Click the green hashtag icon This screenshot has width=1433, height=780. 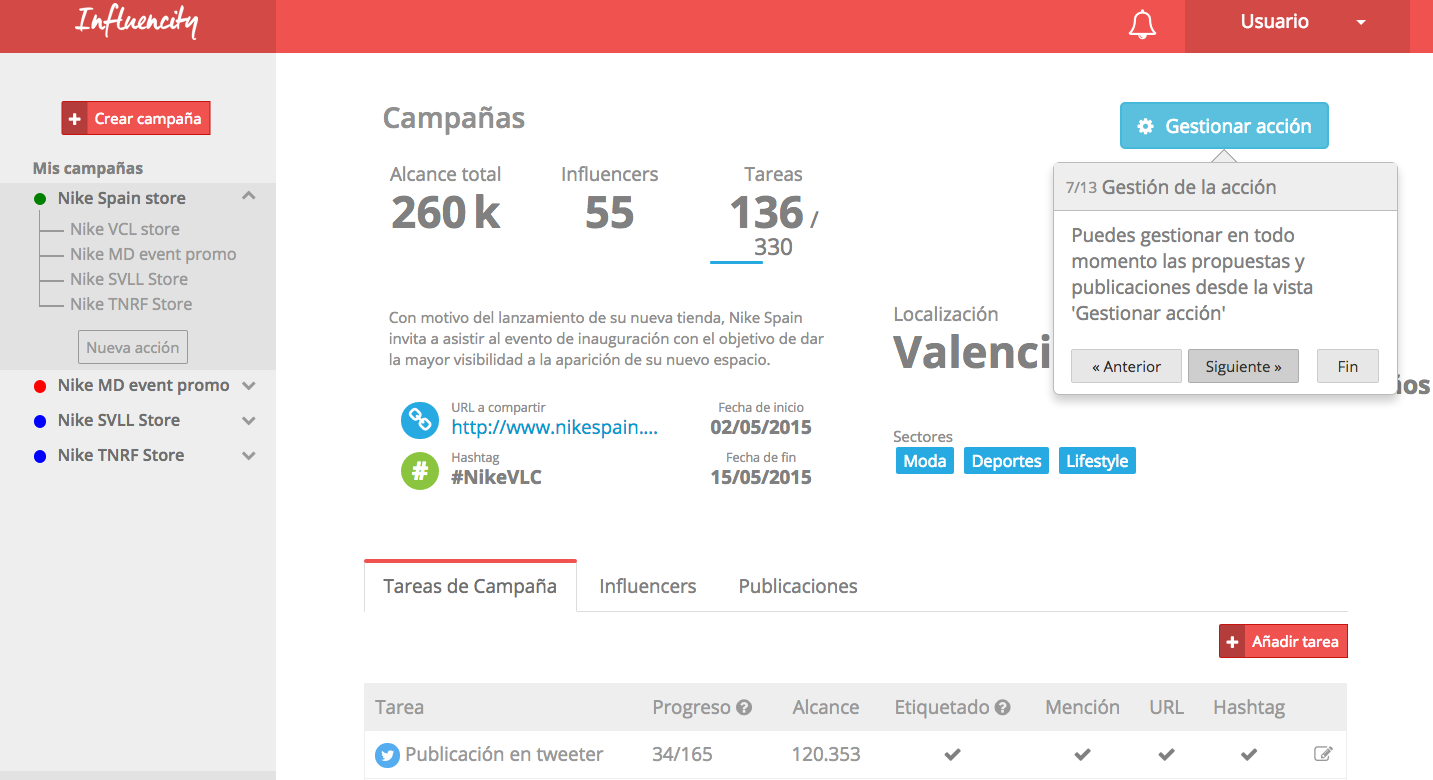[420, 471]
